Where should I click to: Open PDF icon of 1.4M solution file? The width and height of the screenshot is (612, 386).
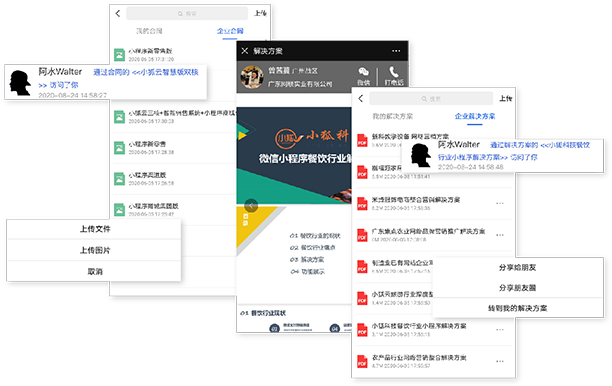click(x=362, y=298)
